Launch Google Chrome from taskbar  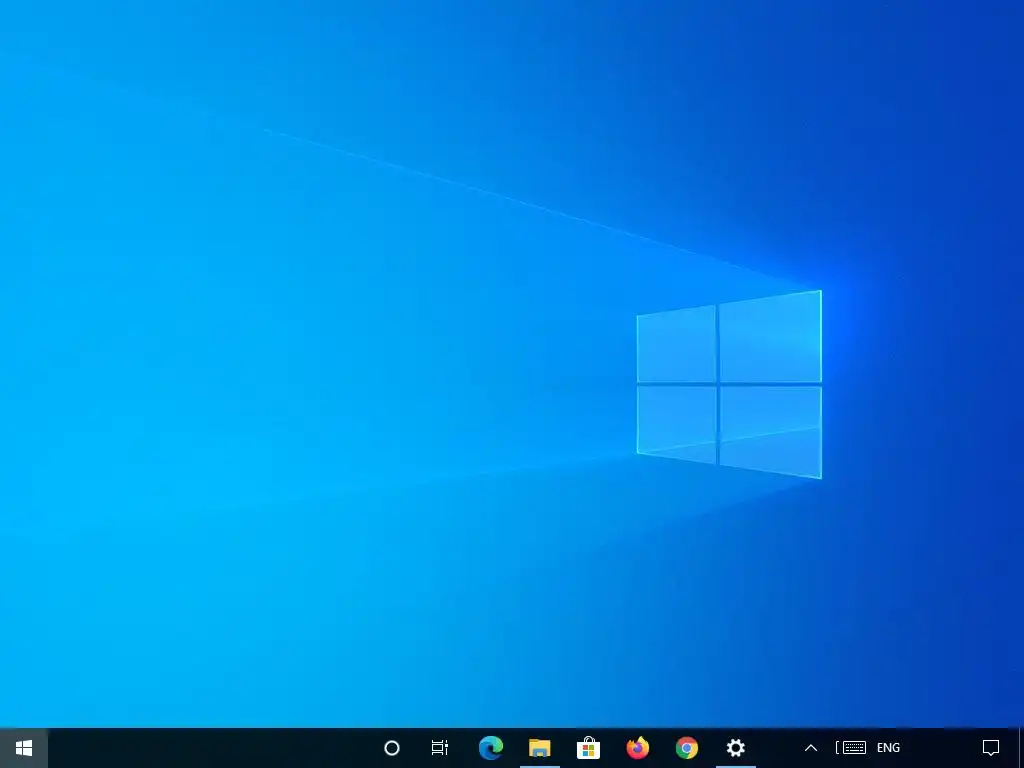686,748
